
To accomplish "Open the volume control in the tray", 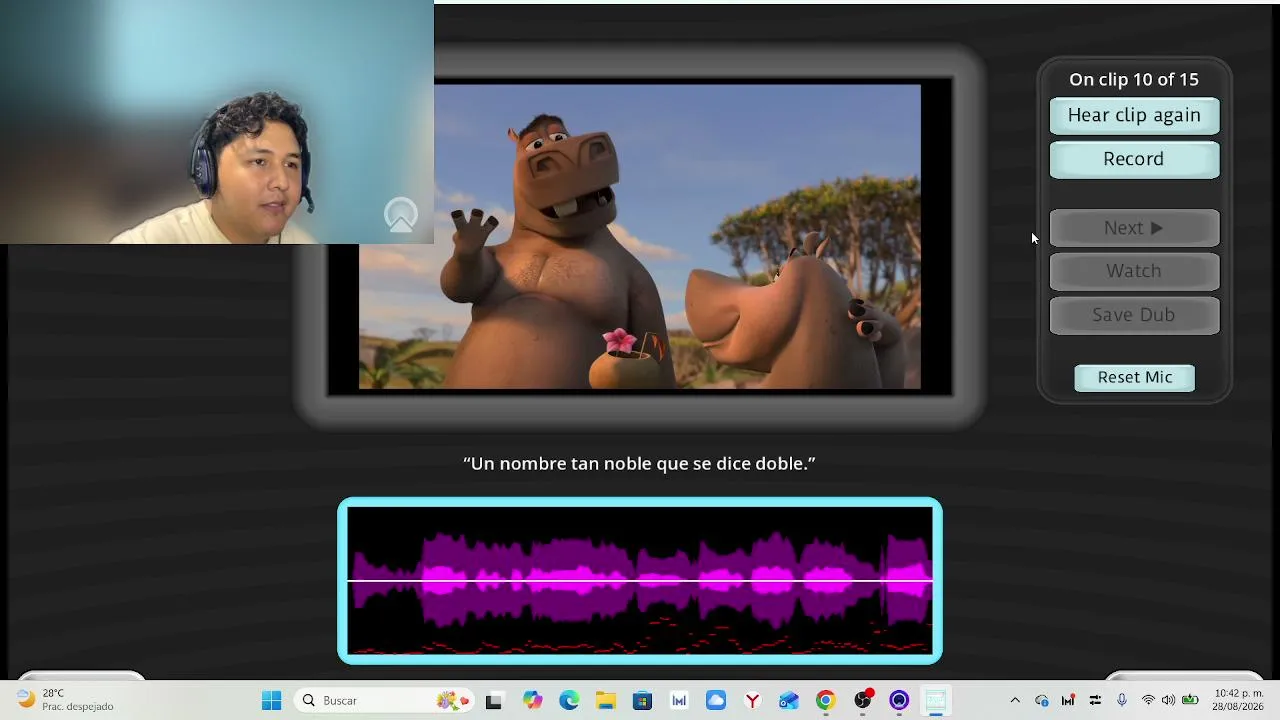I will coord(1168,701).
